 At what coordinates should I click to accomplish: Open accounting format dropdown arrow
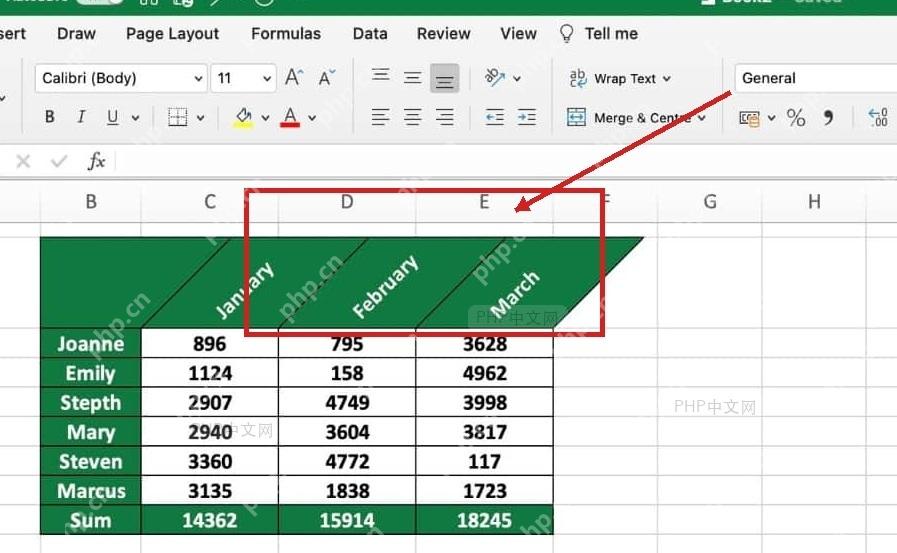(x=772, y=118)
